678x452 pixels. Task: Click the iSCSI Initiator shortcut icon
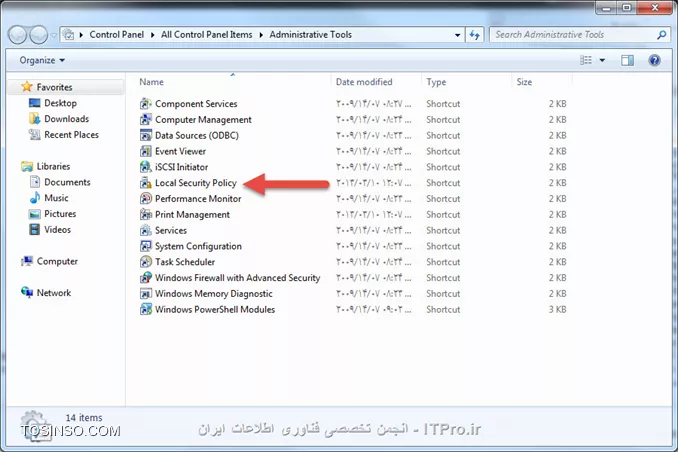tap(146, 167)
